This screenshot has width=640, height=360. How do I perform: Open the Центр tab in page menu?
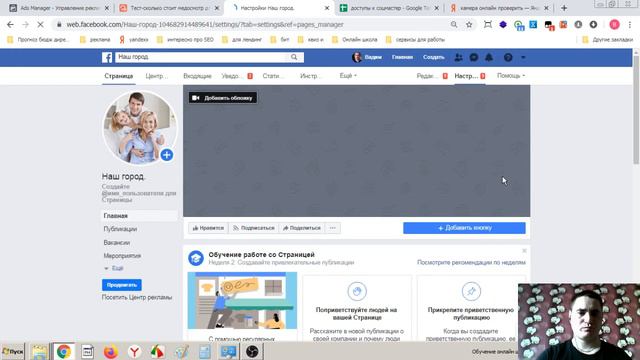tap(156, 76)
